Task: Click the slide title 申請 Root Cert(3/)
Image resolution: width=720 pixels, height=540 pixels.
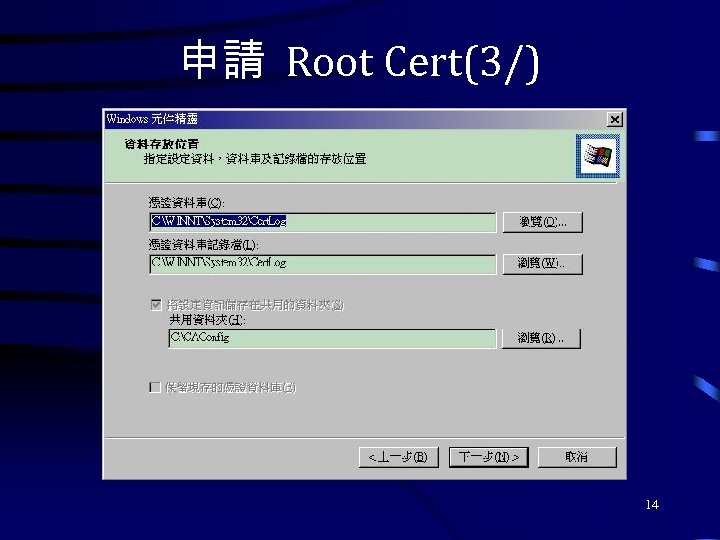Action: click(x=360, y=62)
